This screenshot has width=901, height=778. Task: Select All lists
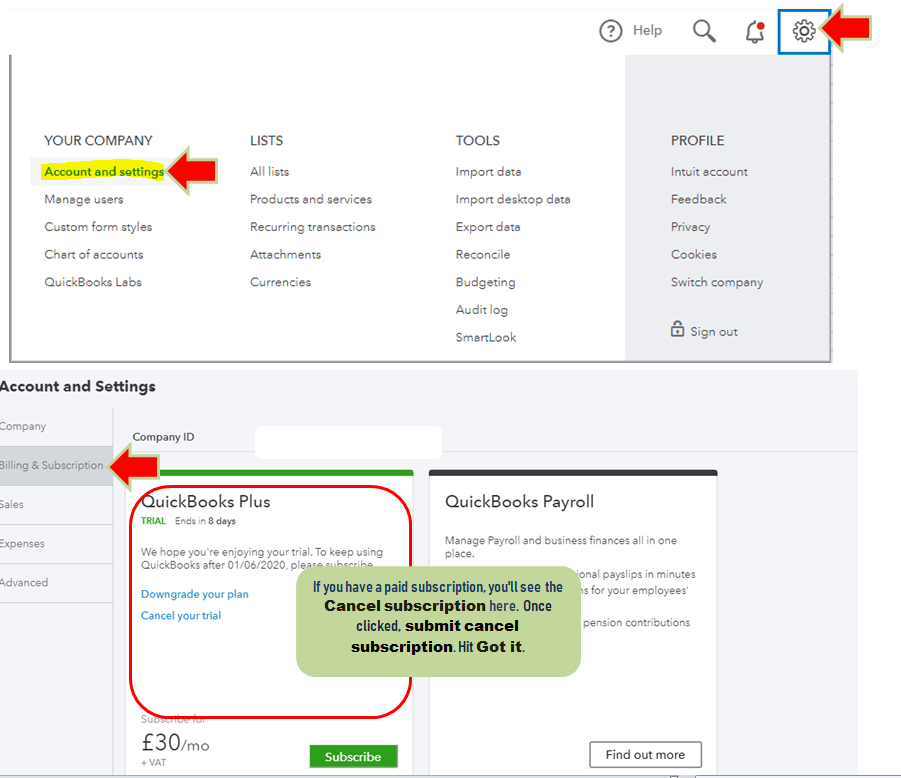(269, 172)
